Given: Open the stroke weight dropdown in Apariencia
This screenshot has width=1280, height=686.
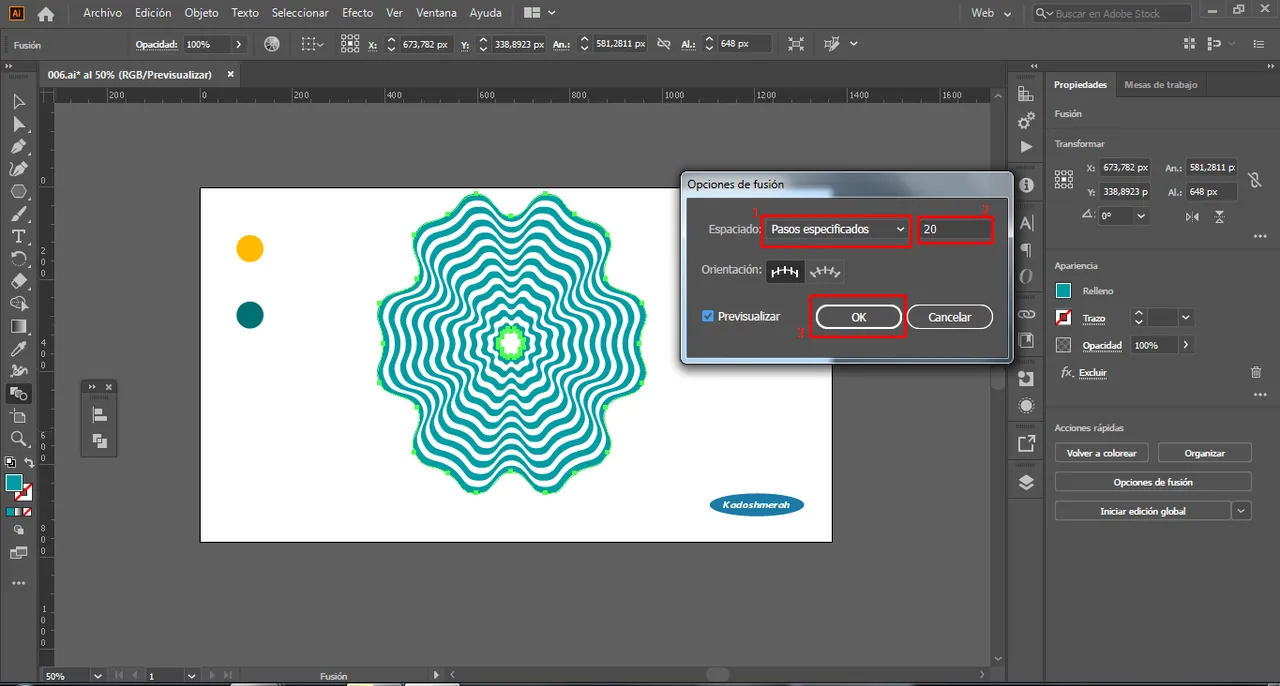Looking at the screenshot, I should (1186, 317).
